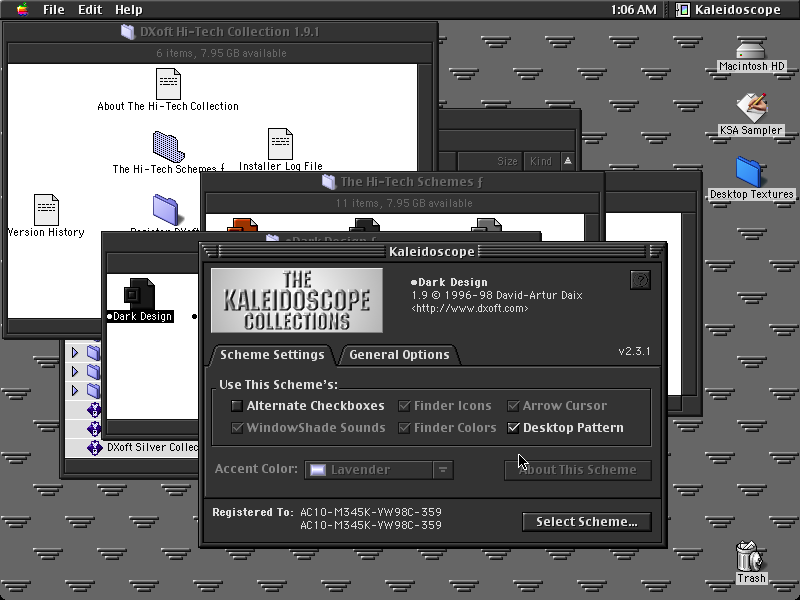Toggle the sort order triangle beside Kind

[567, 161]
